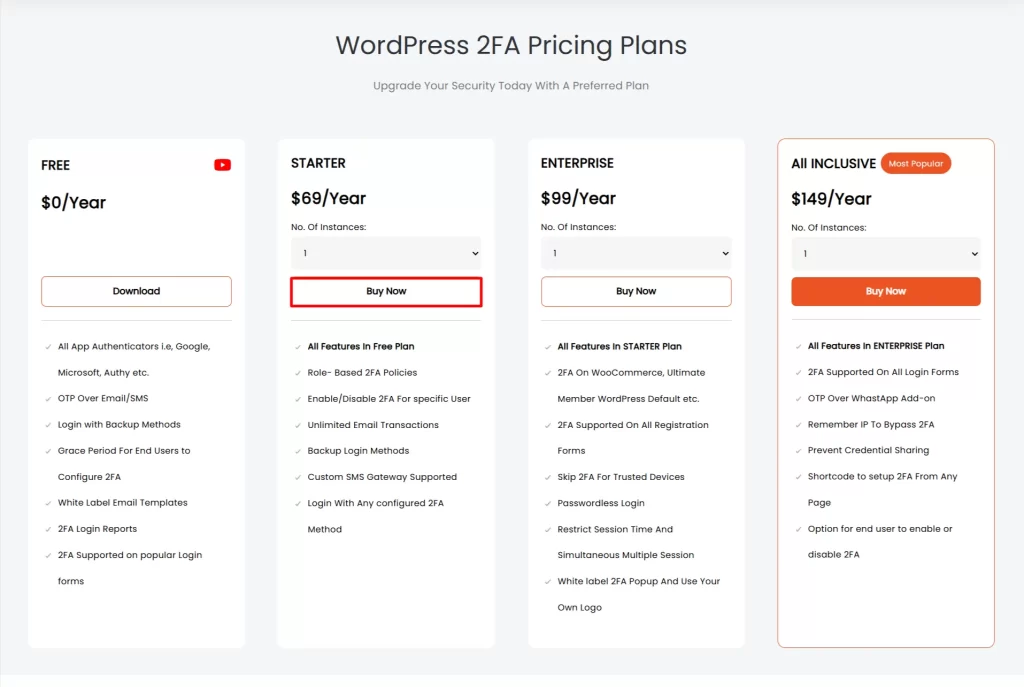Viewport: 1024px width, 687px height.
Task: Select the ENTERPRISE plan title
Action: 577,163
